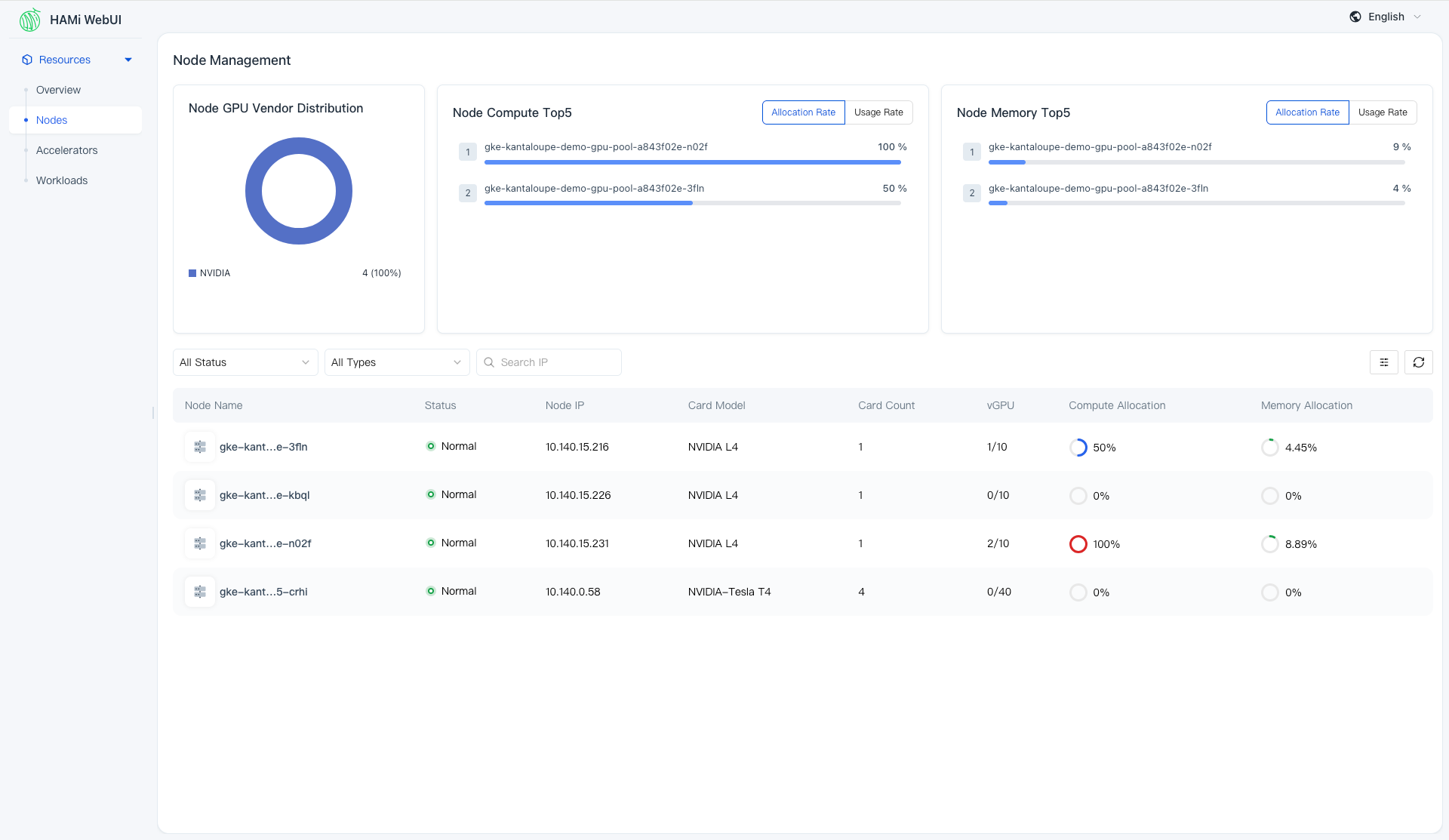Select Allocation Rate in Node Compute Top5

click(x=803, y=112)
